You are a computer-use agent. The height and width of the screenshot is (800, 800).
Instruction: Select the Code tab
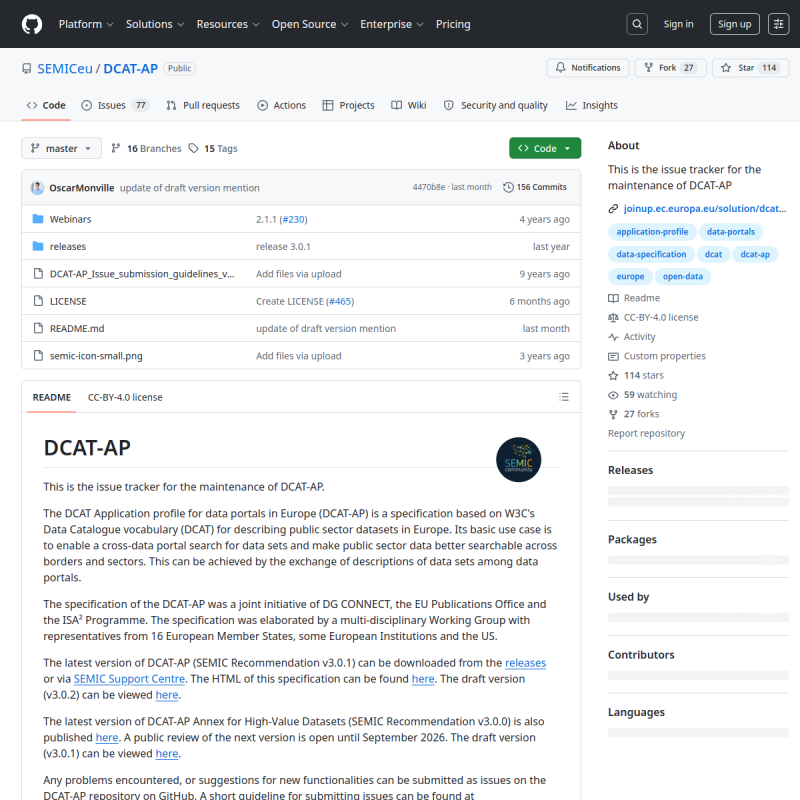(46, 105)
